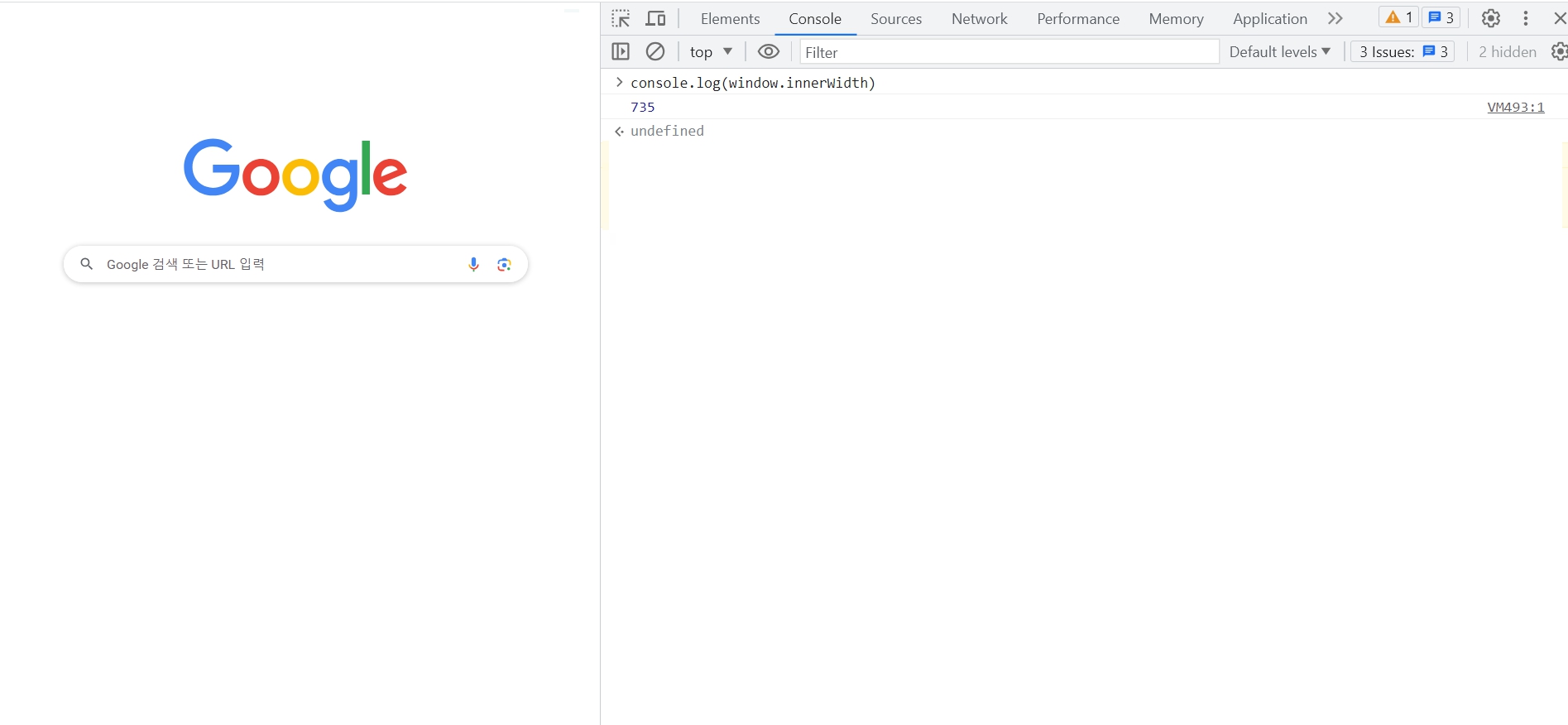
Task: Open the Network tab
Action: coord(979,18)
